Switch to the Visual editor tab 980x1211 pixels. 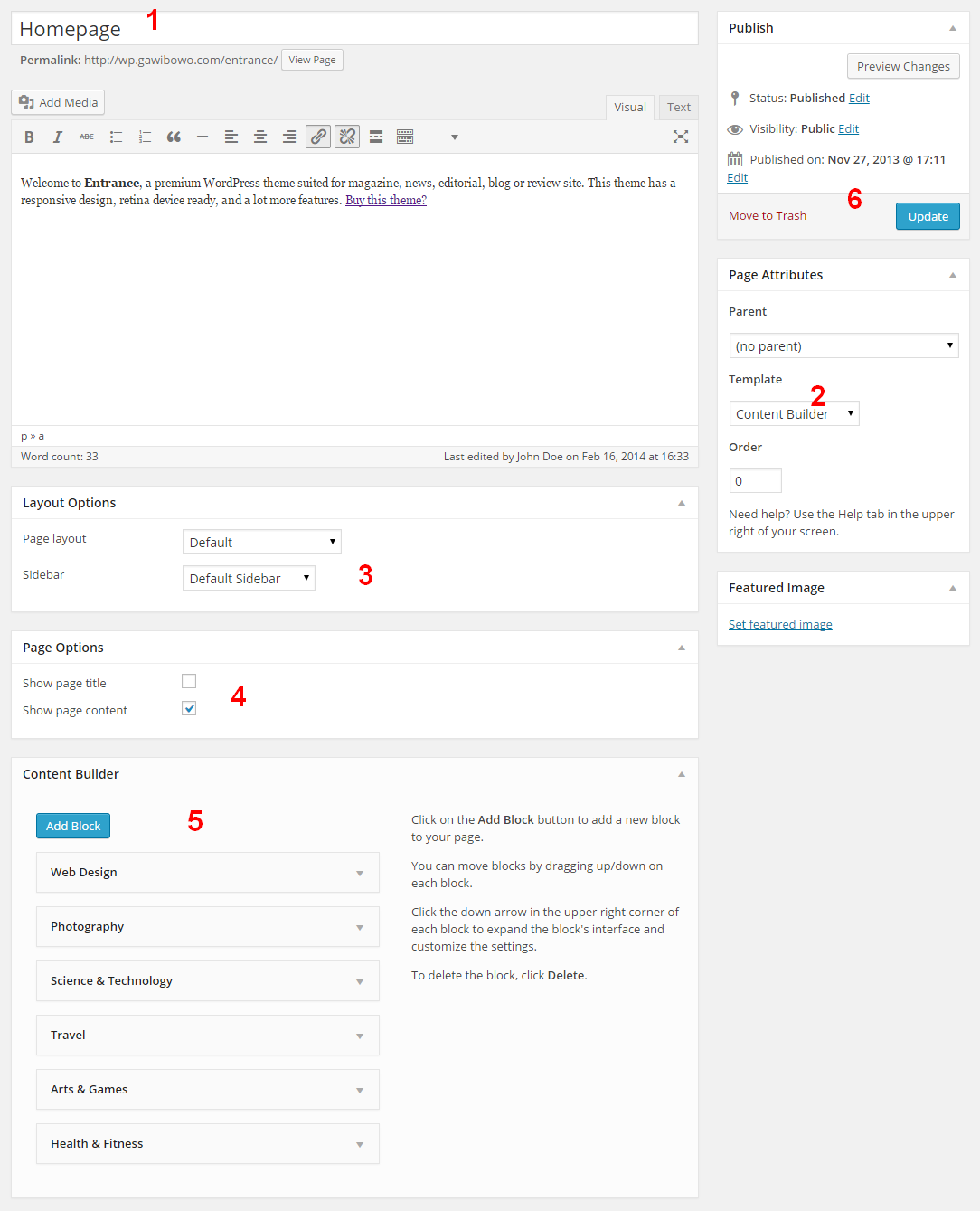[629, 107]
